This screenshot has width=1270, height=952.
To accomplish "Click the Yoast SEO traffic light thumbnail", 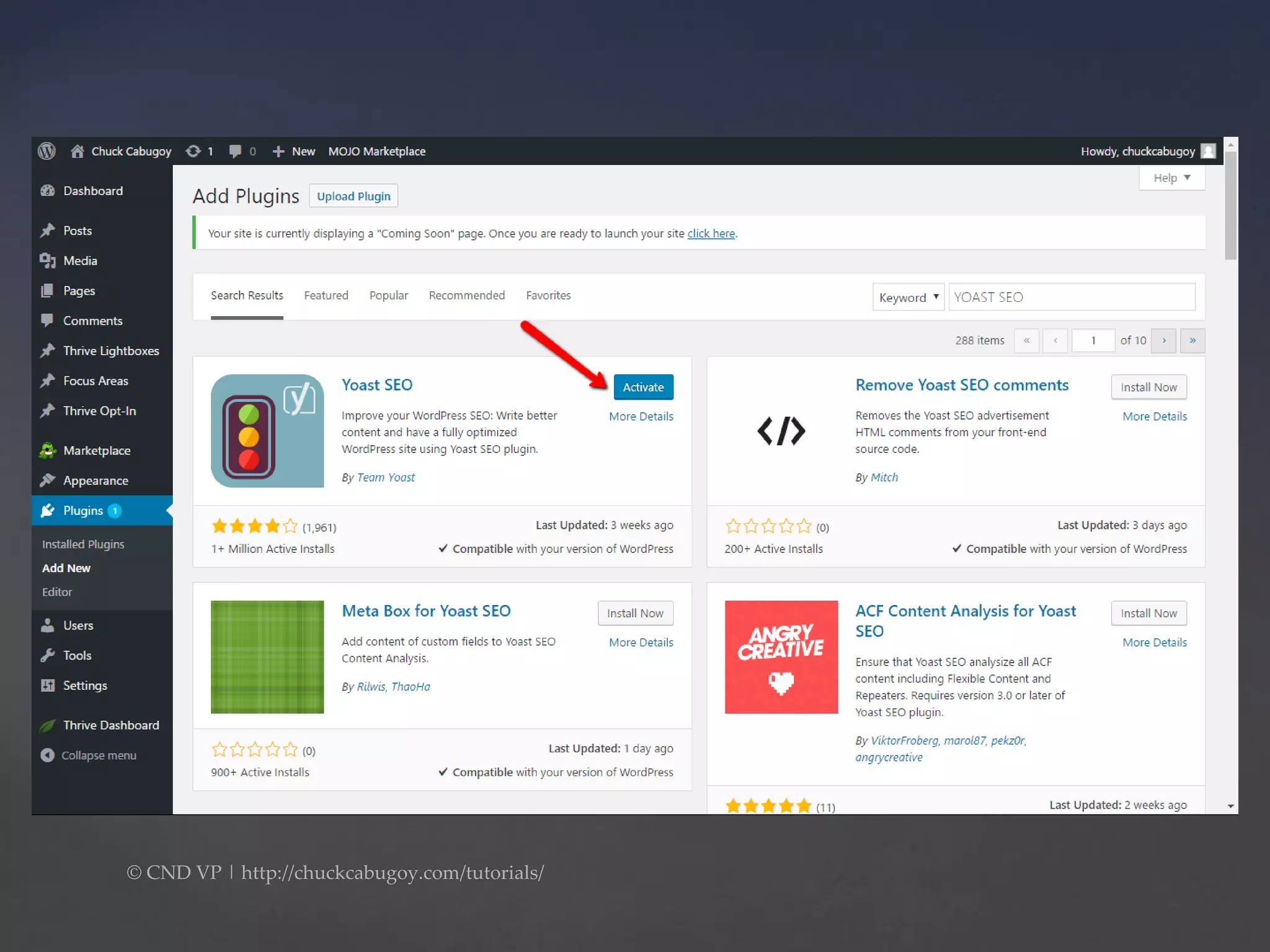I will pos(267,431).
